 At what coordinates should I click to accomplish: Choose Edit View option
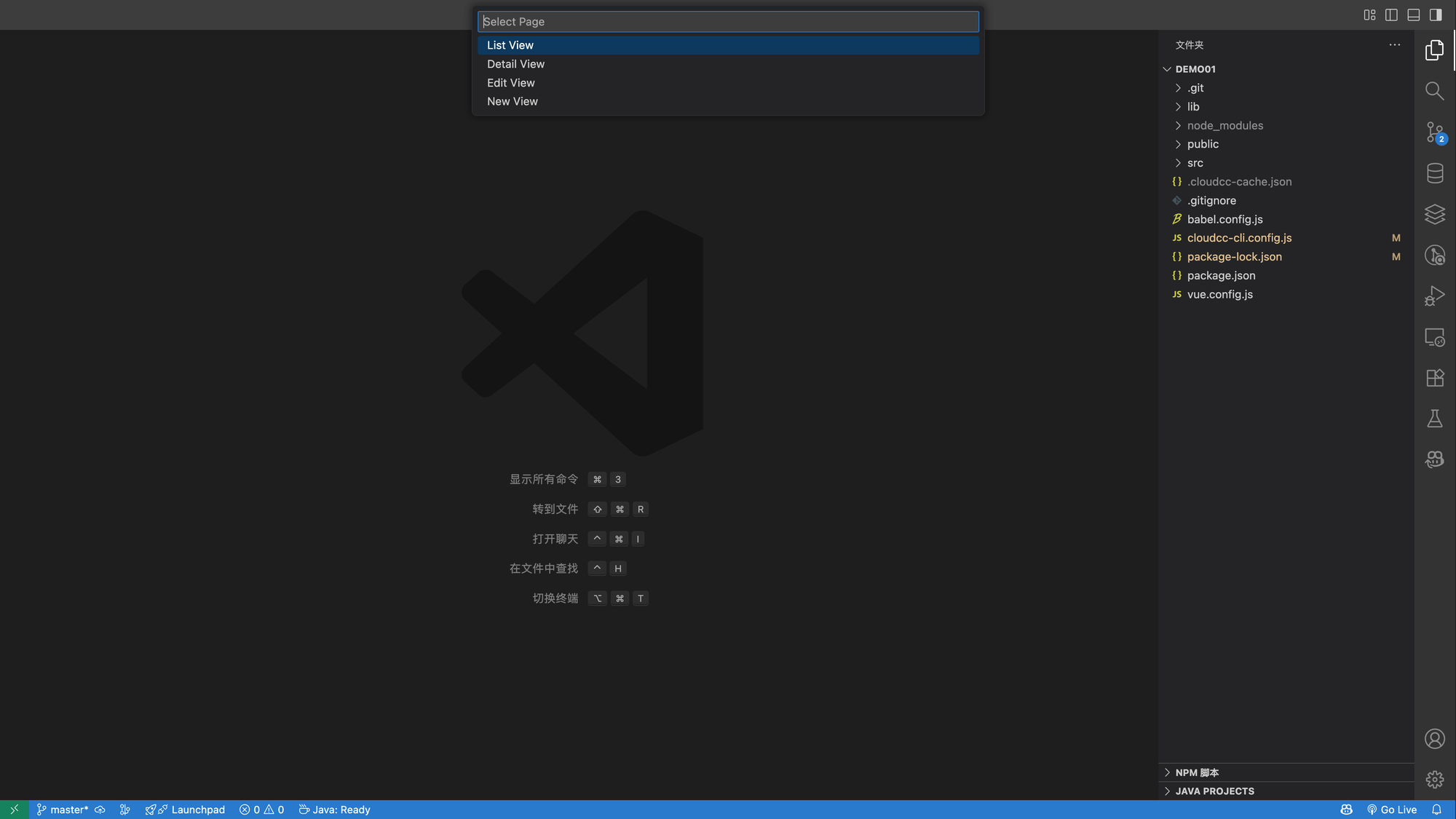click(510, 83)
